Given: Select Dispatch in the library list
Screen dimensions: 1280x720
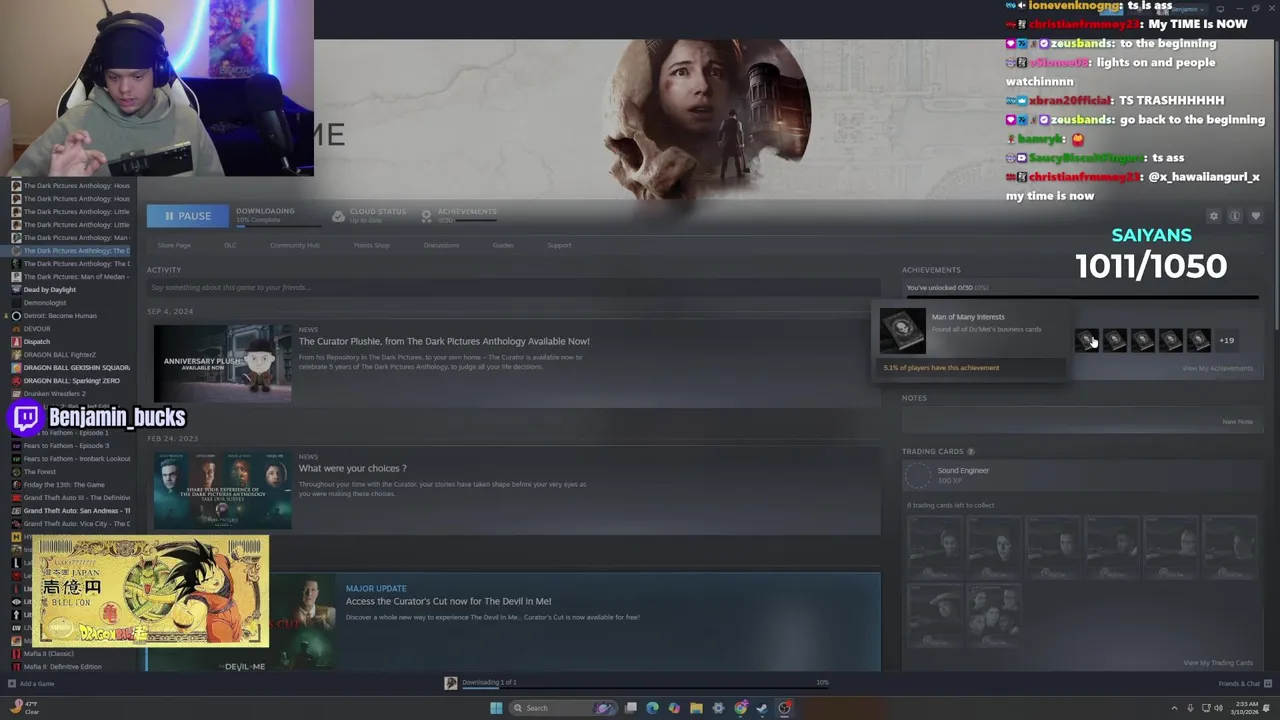Looking at the screenshot, I should 36,342.
